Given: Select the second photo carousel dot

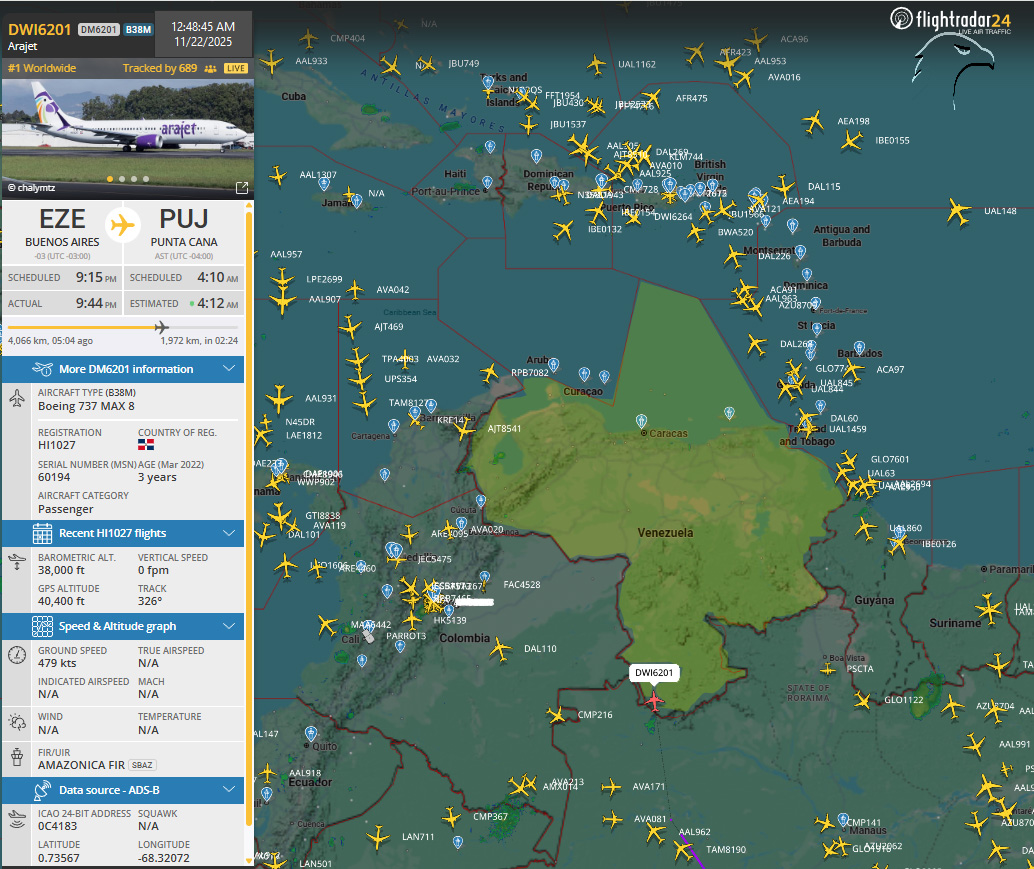Looking at the screenshot, I should click(122, 179).
